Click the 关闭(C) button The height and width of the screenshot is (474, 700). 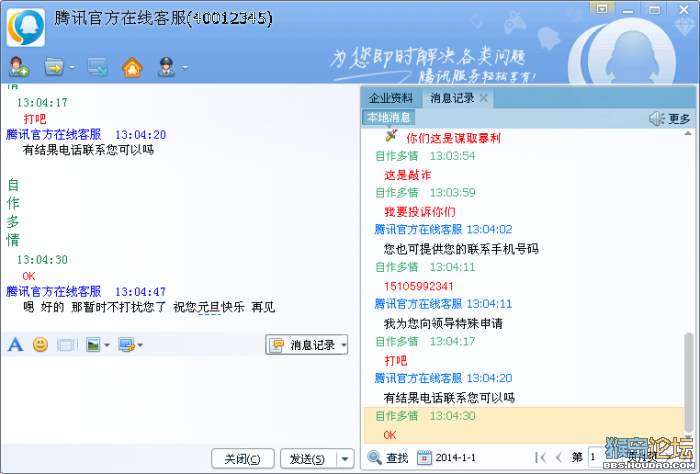pyautogui.click(x=242, y=459)
